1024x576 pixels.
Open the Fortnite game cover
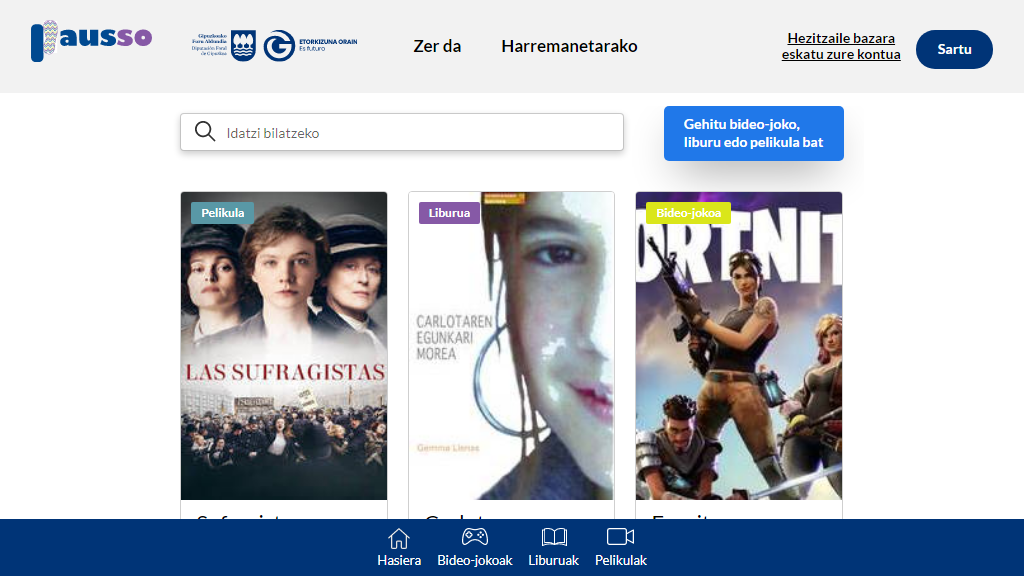pos(739,345)
